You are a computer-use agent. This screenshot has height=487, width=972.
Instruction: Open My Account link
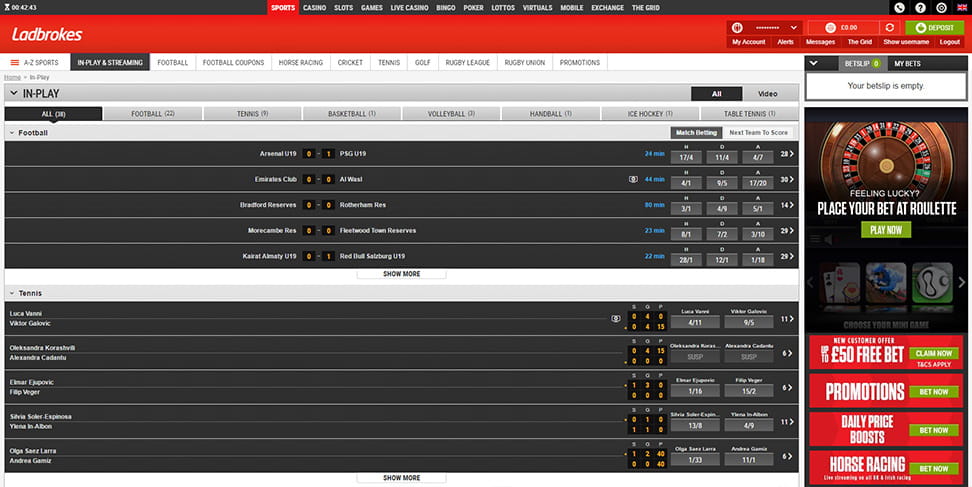tap(749, 42)
